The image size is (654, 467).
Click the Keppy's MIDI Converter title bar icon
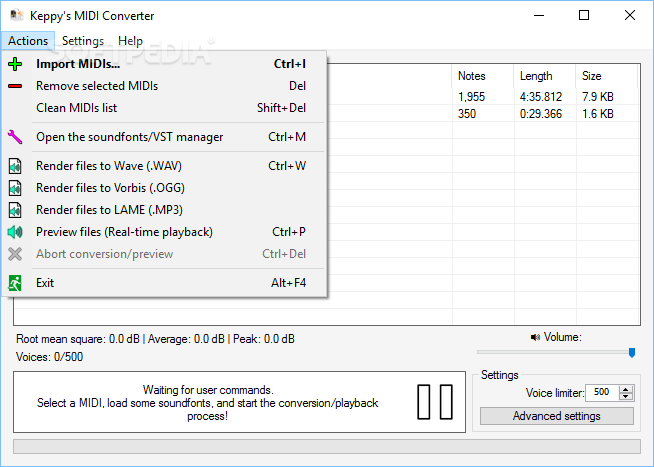(x=17, y=15)
